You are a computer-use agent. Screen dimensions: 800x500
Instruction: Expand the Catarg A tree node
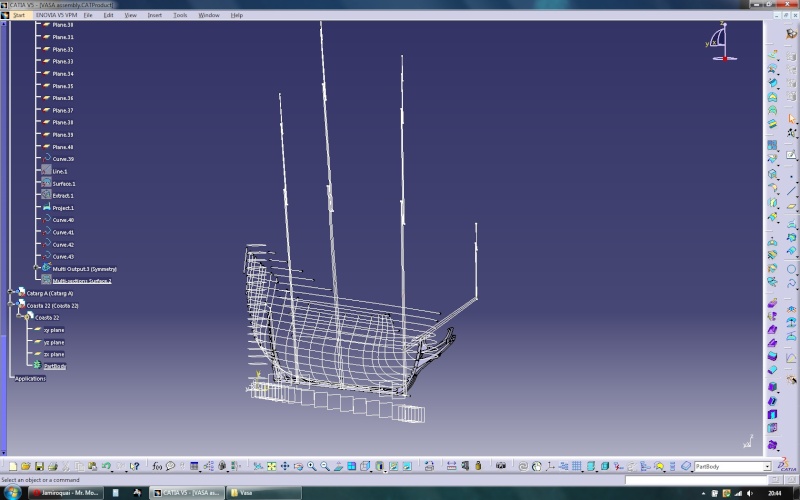(x=11, y=292)
